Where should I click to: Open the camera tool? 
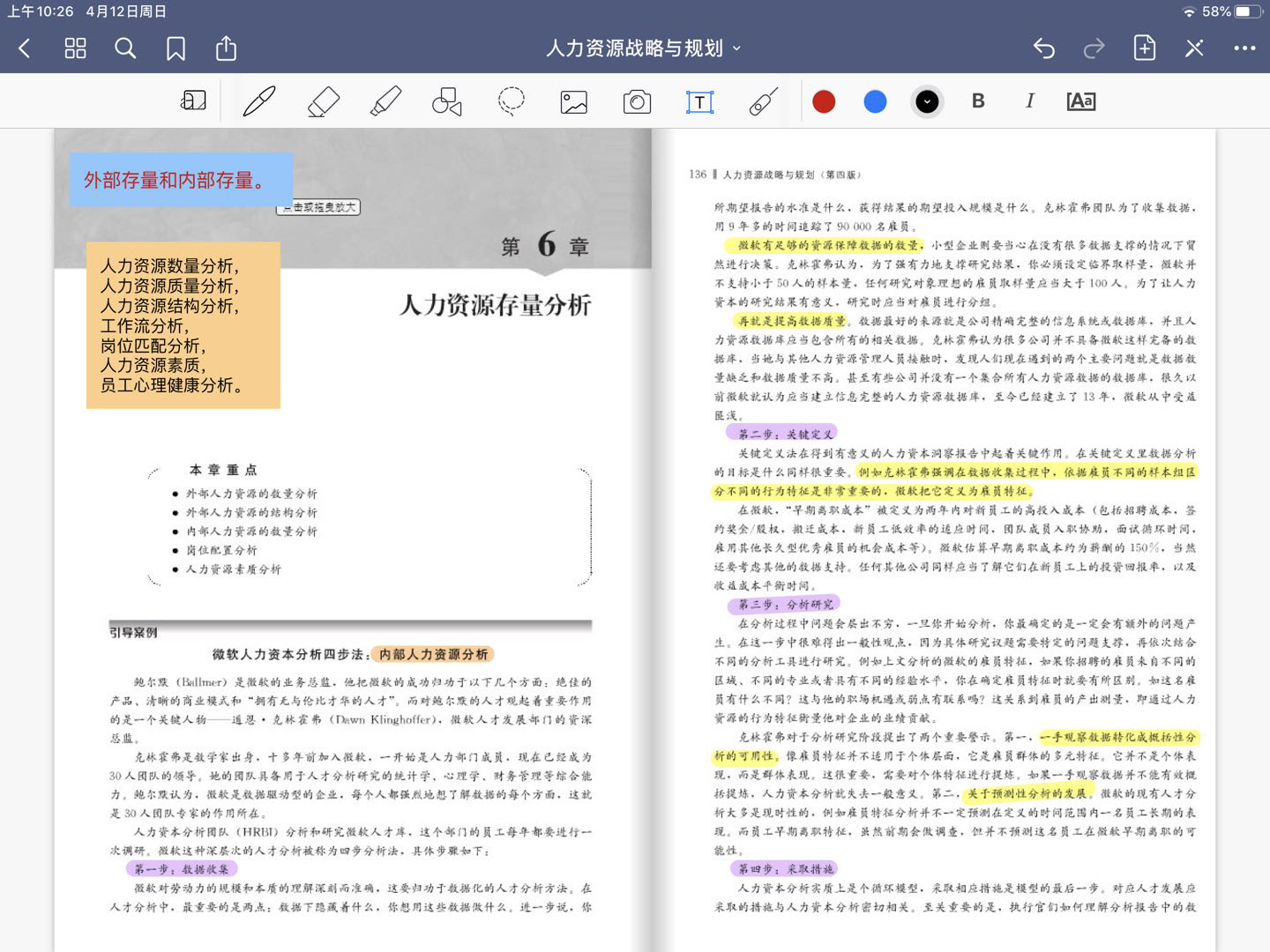[x=637, y=102]
